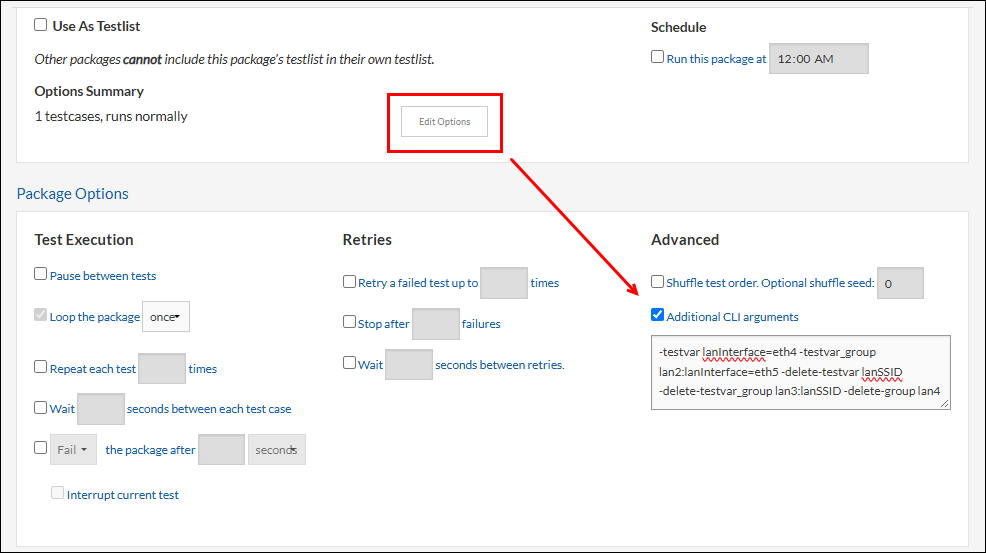
Task: Click the Schedule heading
Action: point(679,27)
